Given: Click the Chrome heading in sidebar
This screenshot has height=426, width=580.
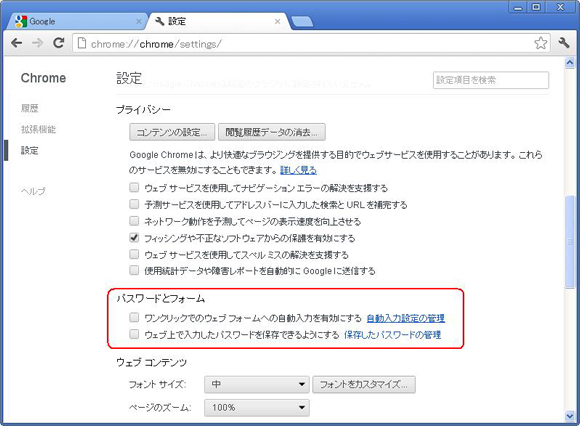Looking at the screenshot, I should coord(43,78).
